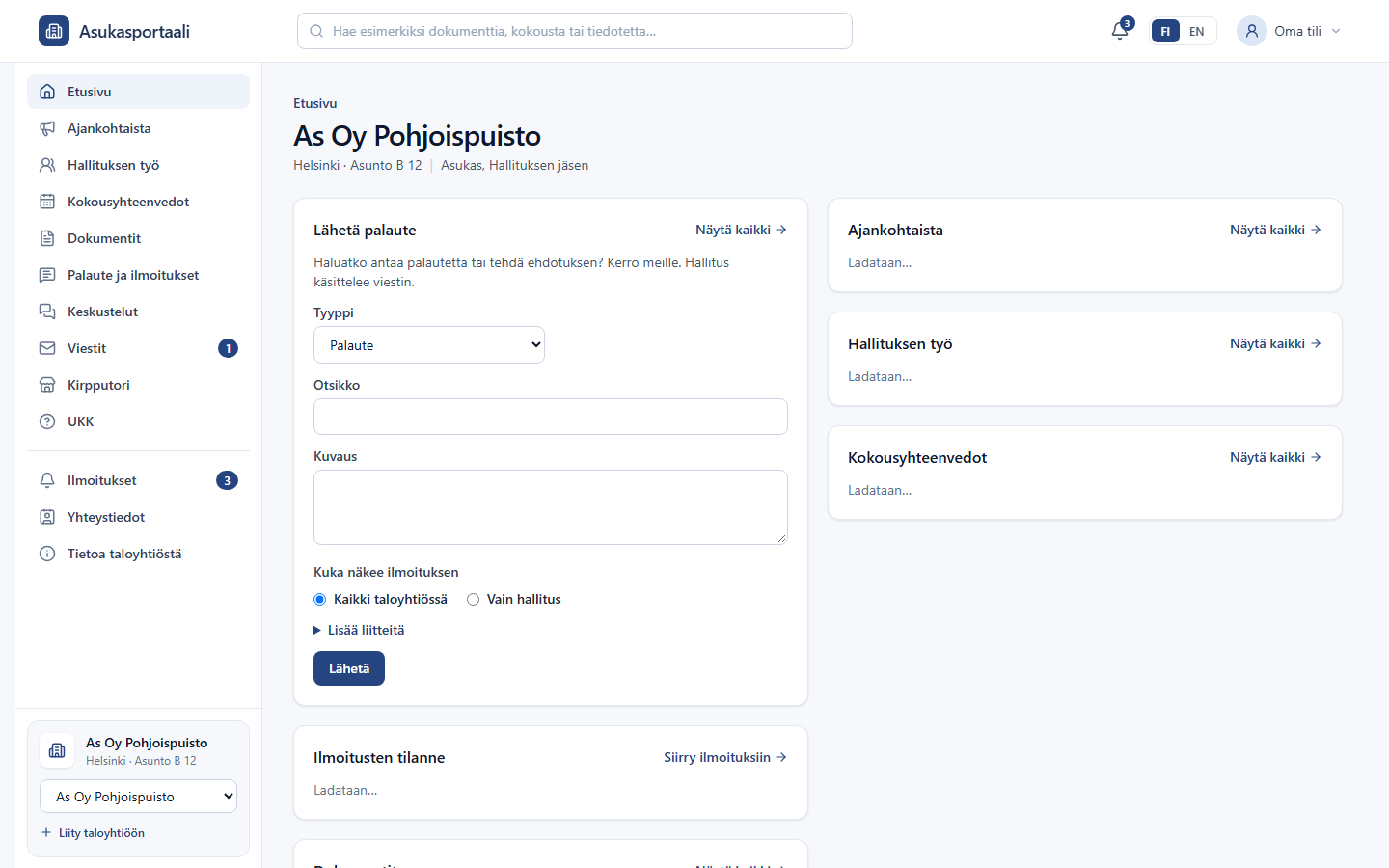Viewport: 1389px width, 868px height.
Task: Click search magnifier icon in search field
Action: (316, 31)
